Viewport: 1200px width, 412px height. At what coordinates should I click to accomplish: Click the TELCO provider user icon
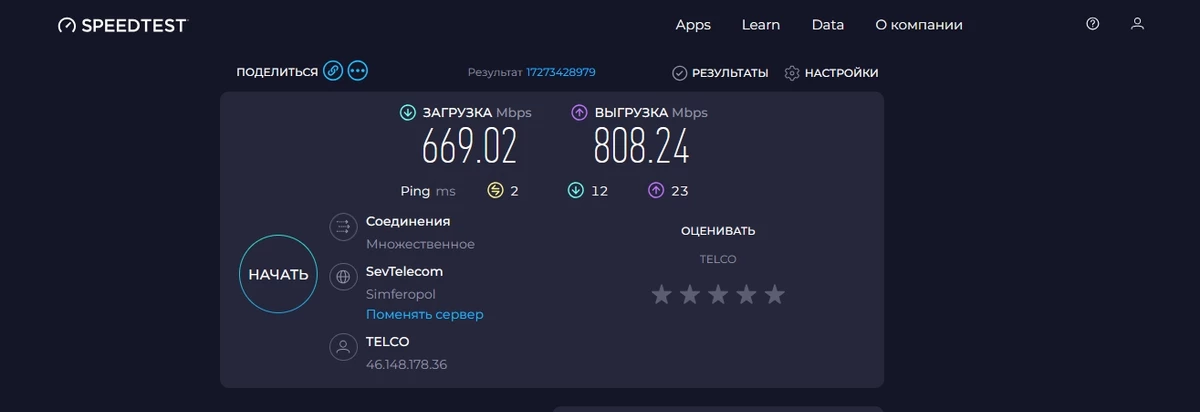343,347
